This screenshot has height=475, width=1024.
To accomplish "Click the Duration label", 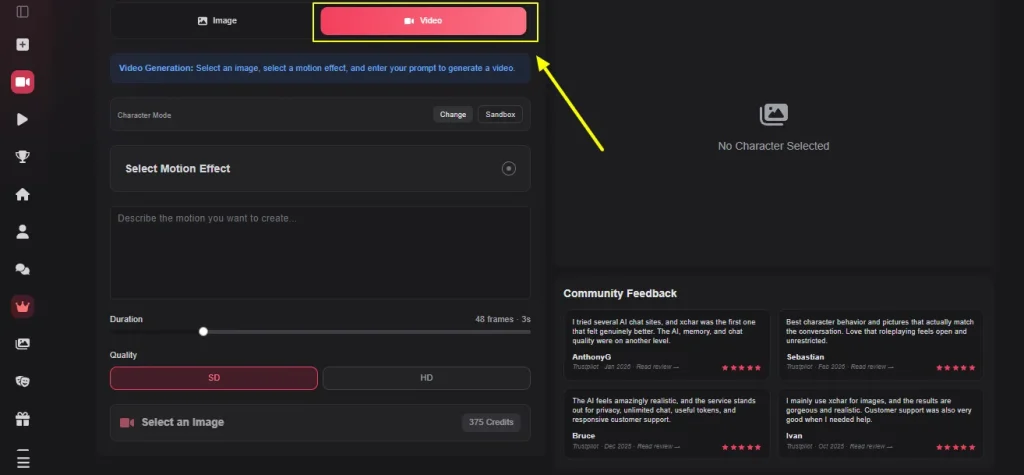I will (126, 319).
